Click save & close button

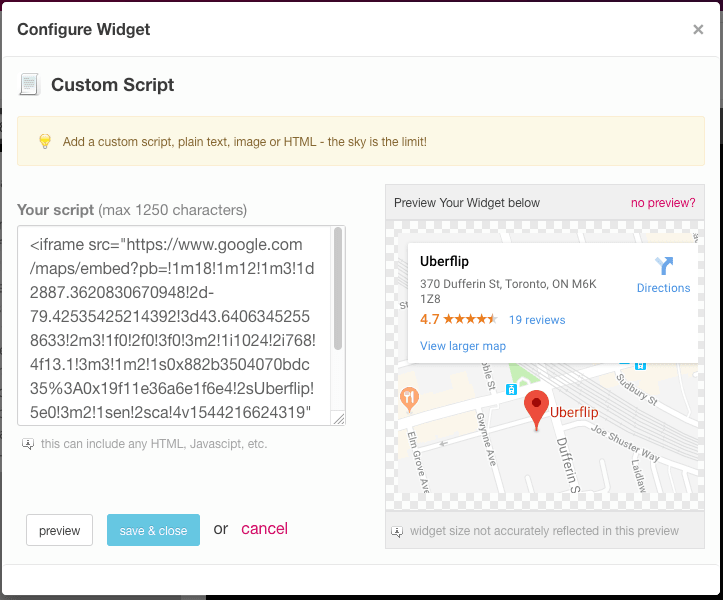pyautogui.click(x=153, y=530)
